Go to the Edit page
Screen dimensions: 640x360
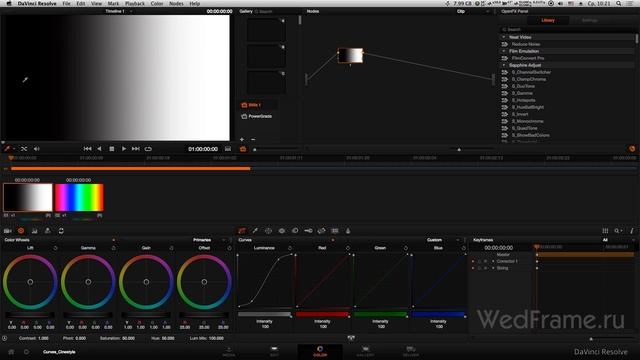point(274,351)
